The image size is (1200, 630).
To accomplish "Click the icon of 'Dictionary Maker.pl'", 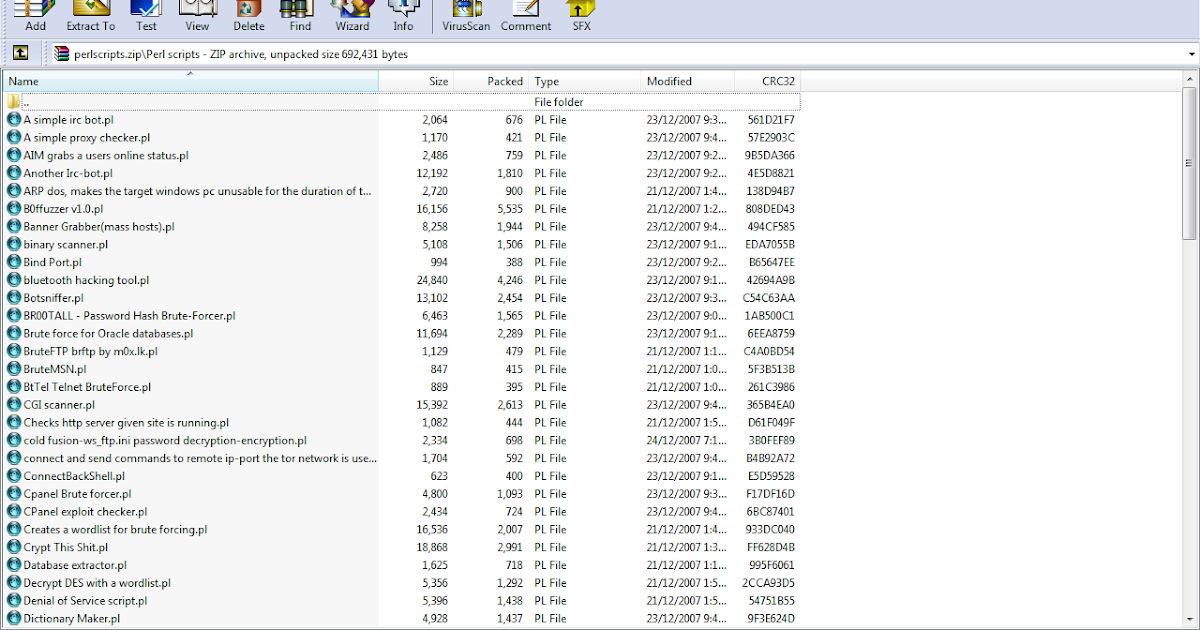I will [14, 619].
